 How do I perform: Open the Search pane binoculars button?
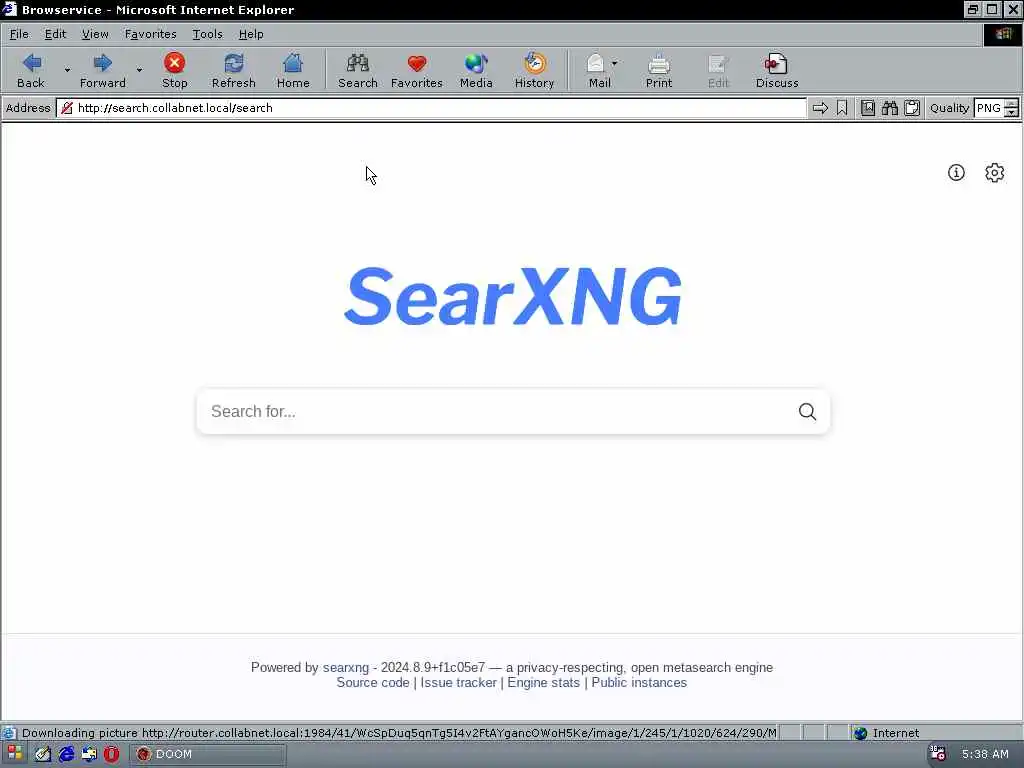coord(357,71)
